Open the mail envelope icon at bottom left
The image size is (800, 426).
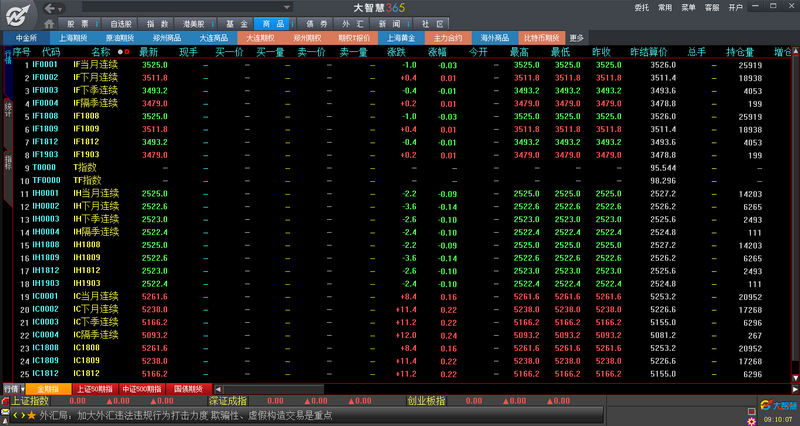click(5, 411)
